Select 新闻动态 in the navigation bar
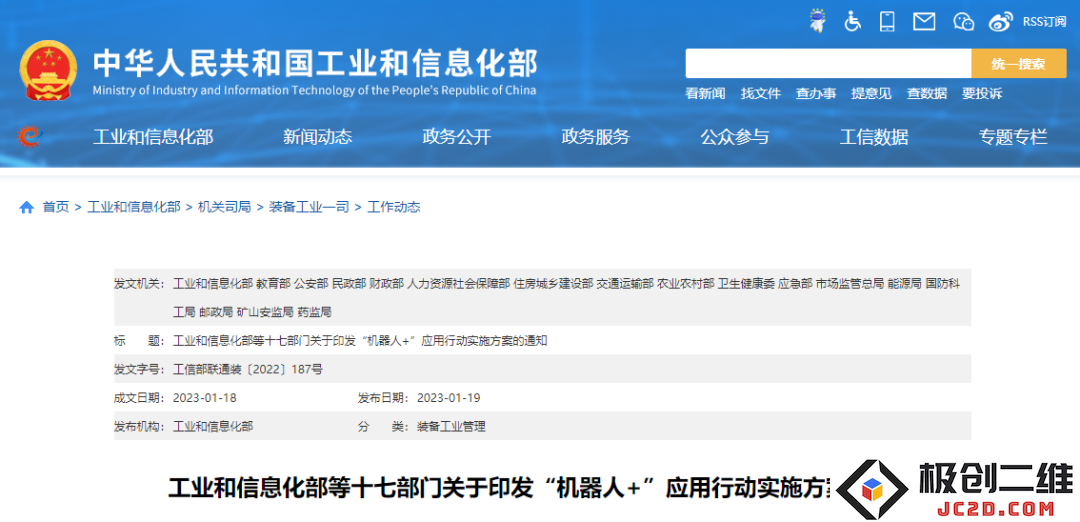The image size is (1080, 522). pos(318,137)
